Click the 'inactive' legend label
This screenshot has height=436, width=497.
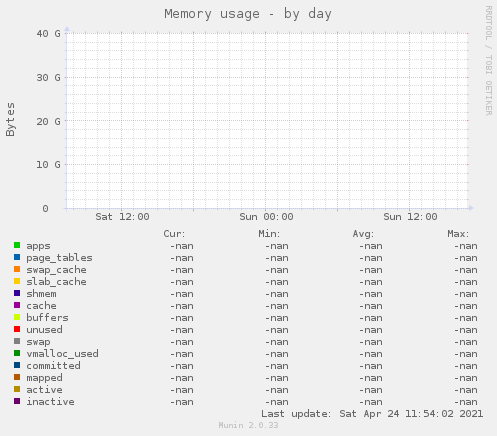(x=50, y=402)
